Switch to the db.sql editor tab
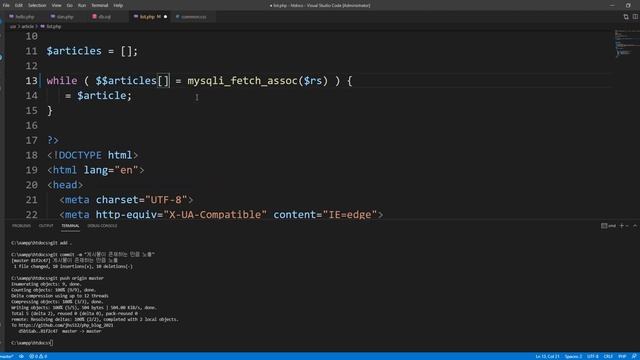 tap(104, 17)
